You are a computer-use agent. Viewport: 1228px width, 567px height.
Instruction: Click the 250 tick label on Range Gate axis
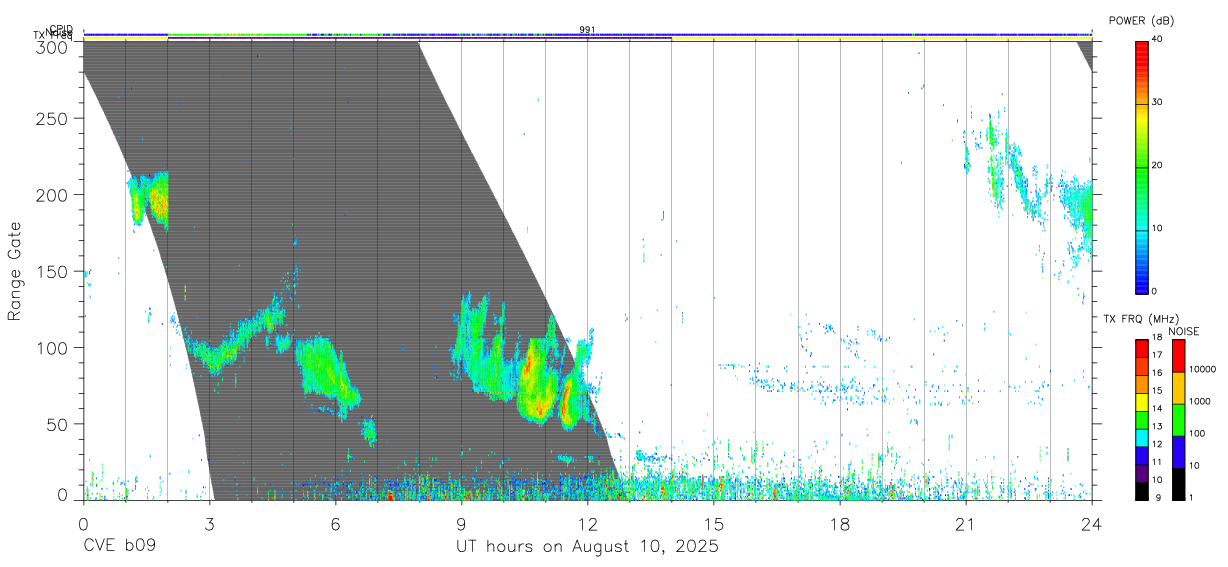(x=53, y=119)
